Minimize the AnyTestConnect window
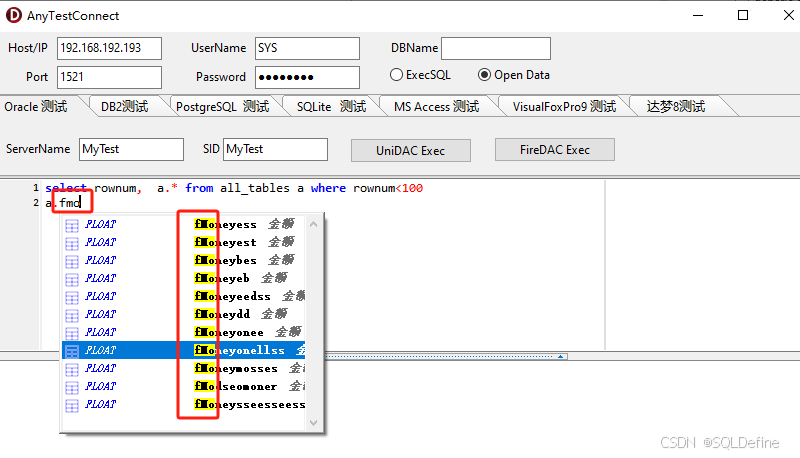800x458 pixels. pyautogui.click(x=698, y=15)
